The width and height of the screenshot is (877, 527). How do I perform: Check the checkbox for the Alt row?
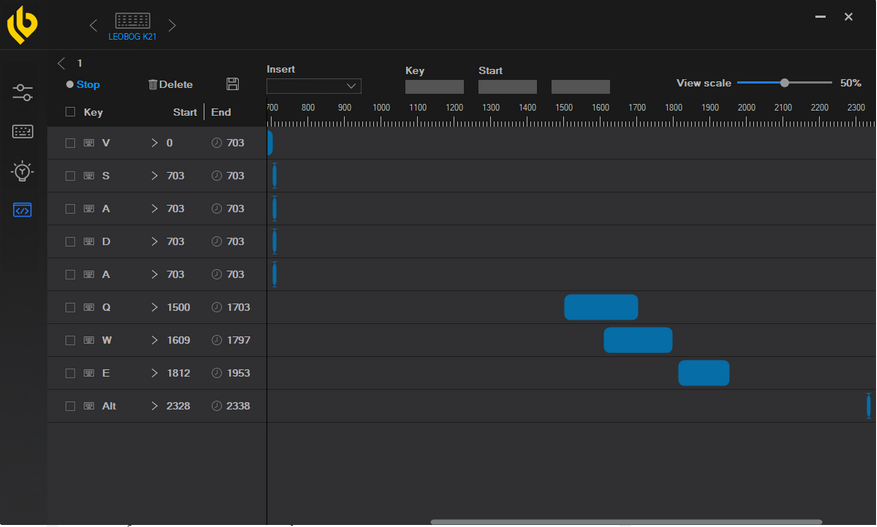pos(70,406)
